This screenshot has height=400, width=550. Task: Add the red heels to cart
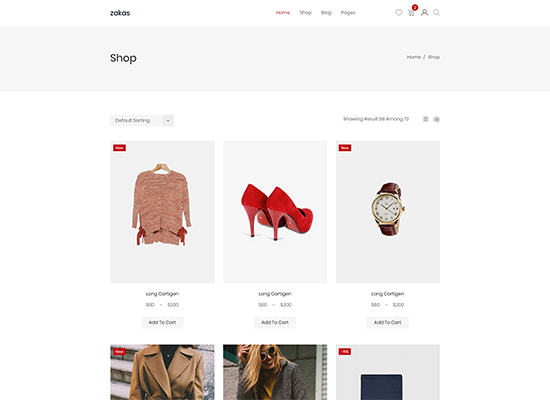[275, 322]
